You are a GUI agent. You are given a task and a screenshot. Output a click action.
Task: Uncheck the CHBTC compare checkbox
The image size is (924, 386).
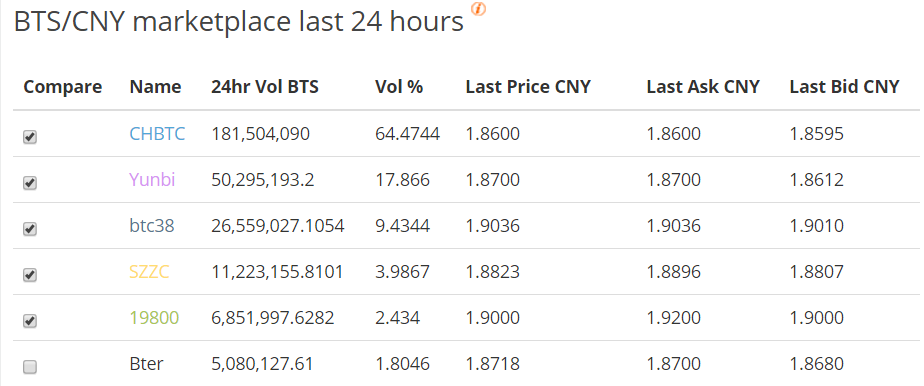click(x=29, y=137)
